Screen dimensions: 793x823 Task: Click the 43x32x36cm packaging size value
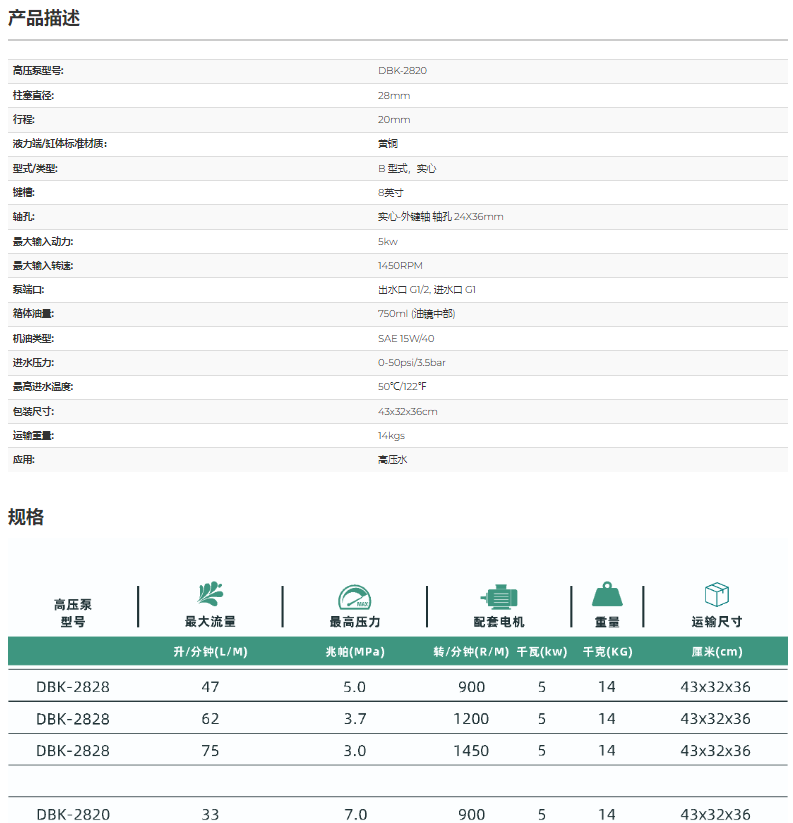point(407,411)
